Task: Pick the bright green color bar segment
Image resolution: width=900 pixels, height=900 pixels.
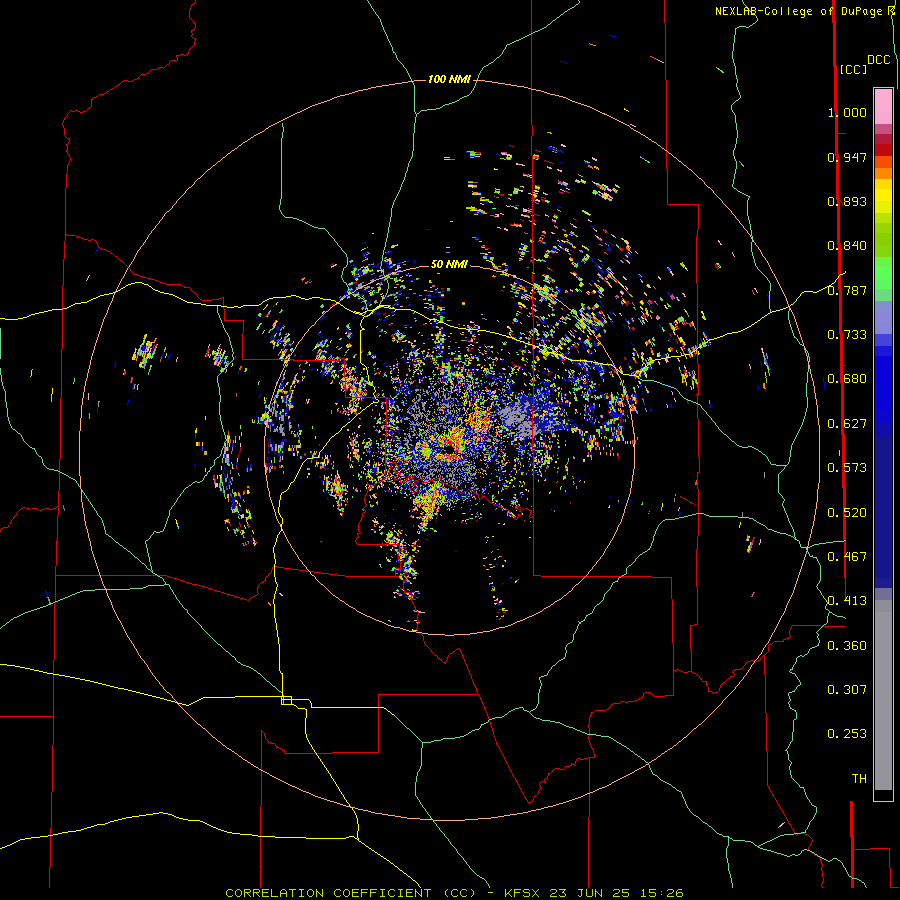Action: pyautogui.click(x=883, y=273)
